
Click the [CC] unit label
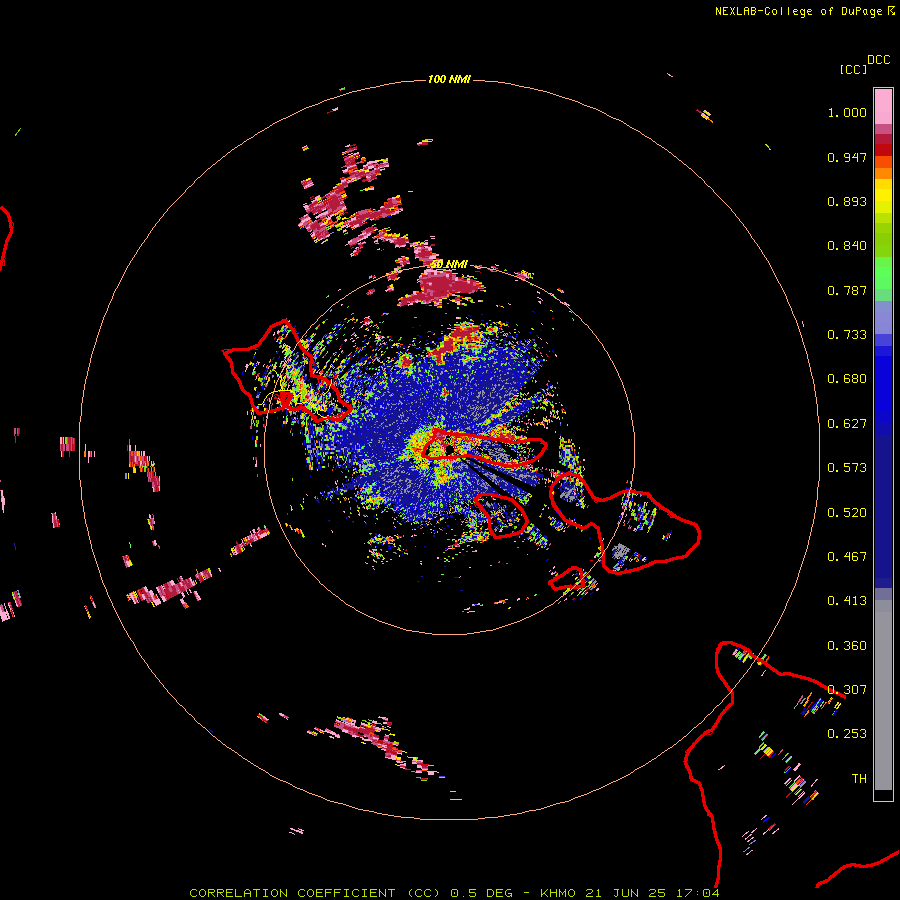pos(853,69)
